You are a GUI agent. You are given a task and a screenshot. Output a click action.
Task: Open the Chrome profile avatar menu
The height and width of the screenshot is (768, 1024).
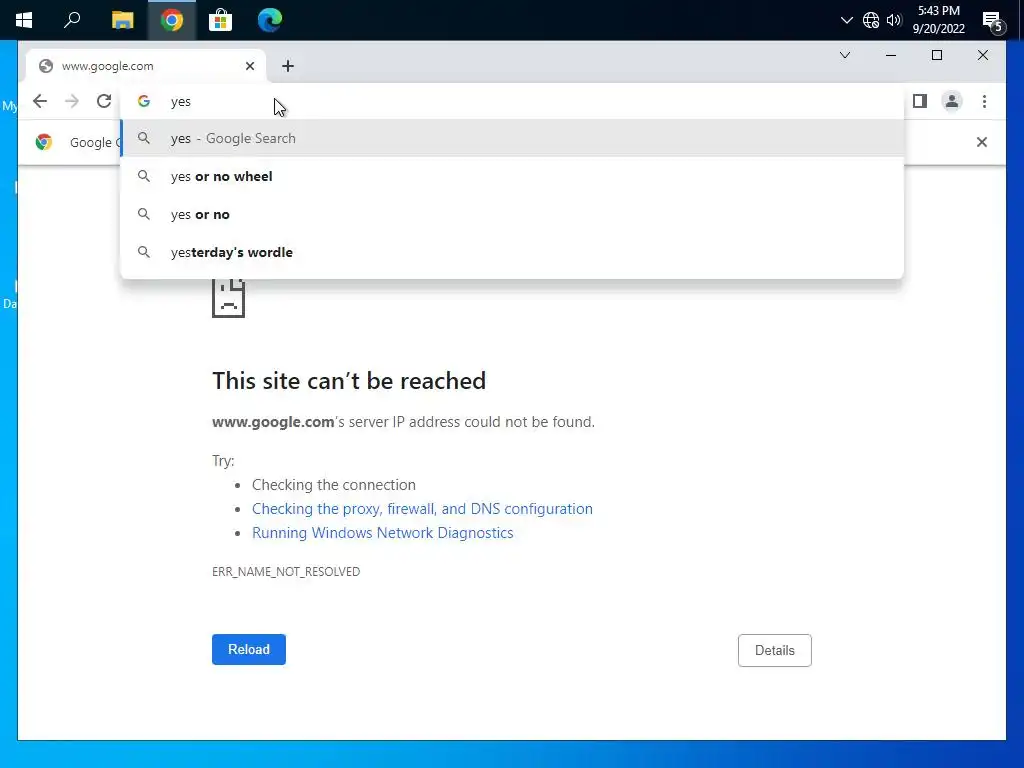952,101
